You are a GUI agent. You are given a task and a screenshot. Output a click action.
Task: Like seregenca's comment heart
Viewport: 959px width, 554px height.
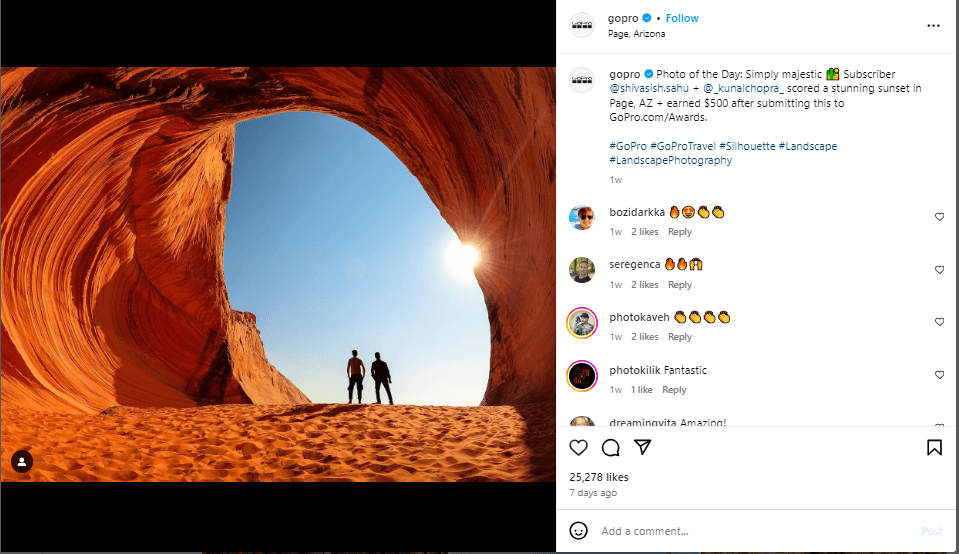pos(939,270)
